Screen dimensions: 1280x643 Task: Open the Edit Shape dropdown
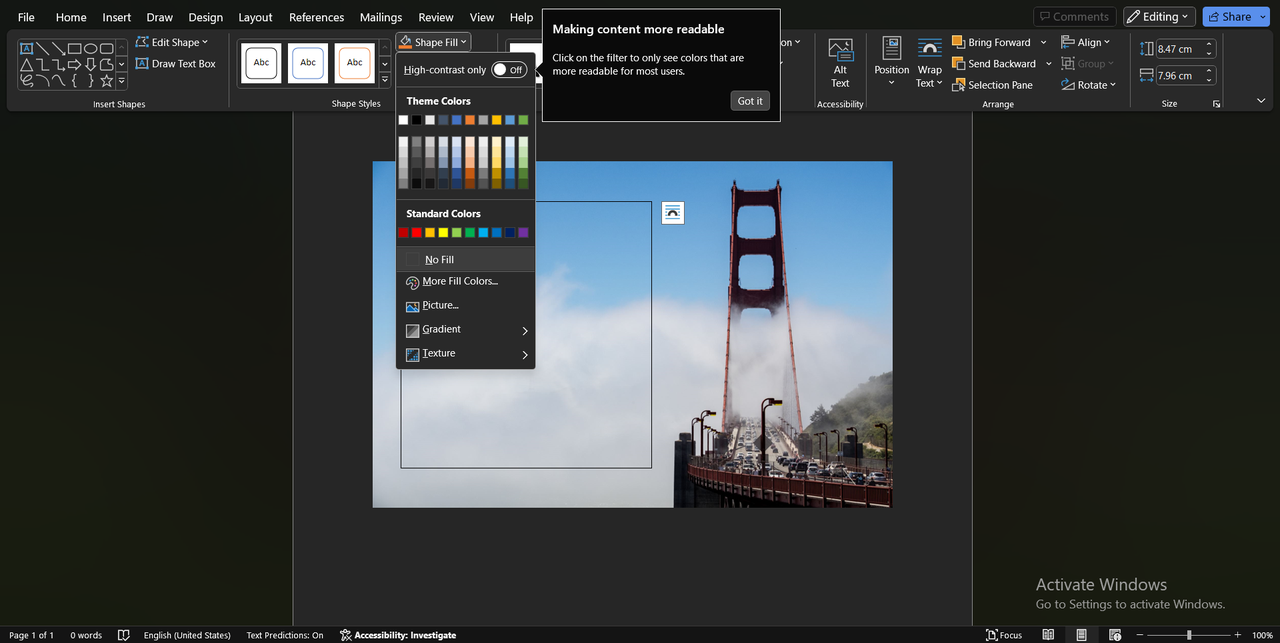tap(172, 43)
